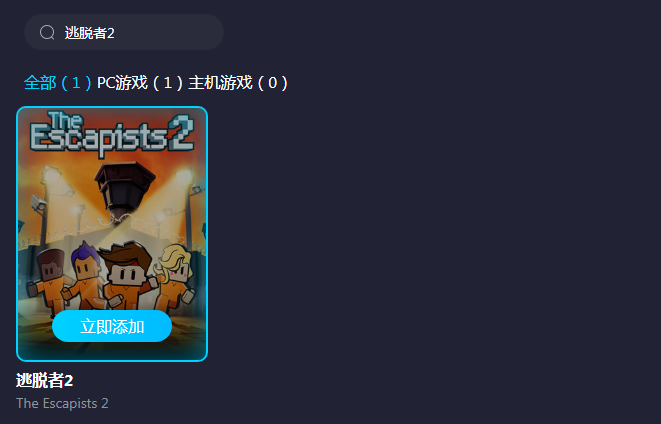The image size is (661, 424).
Task: Open The Escapists 2 game card thumbnail
Action: pyautogui.click(x=112, y=234)
